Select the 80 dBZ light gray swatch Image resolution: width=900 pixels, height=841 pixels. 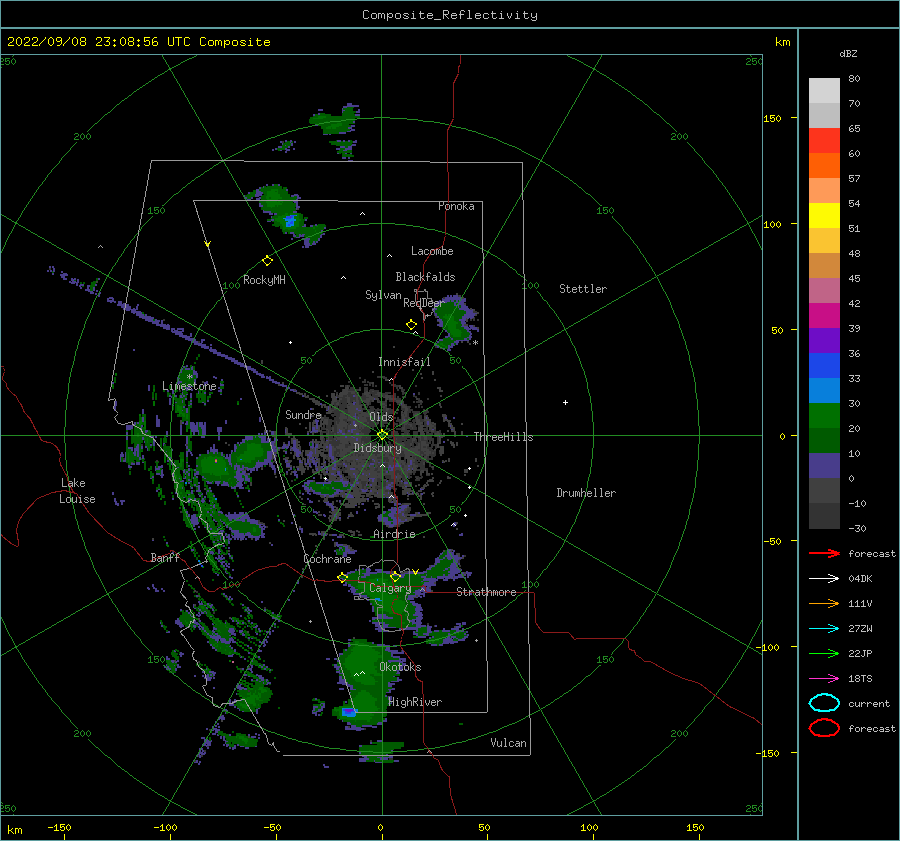click(824, 91)
